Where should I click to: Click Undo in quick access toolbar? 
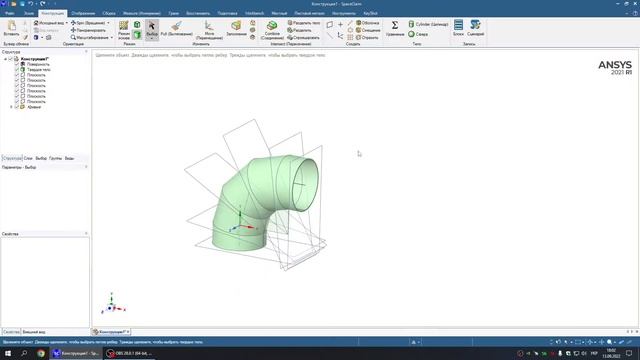coord(31,4)
